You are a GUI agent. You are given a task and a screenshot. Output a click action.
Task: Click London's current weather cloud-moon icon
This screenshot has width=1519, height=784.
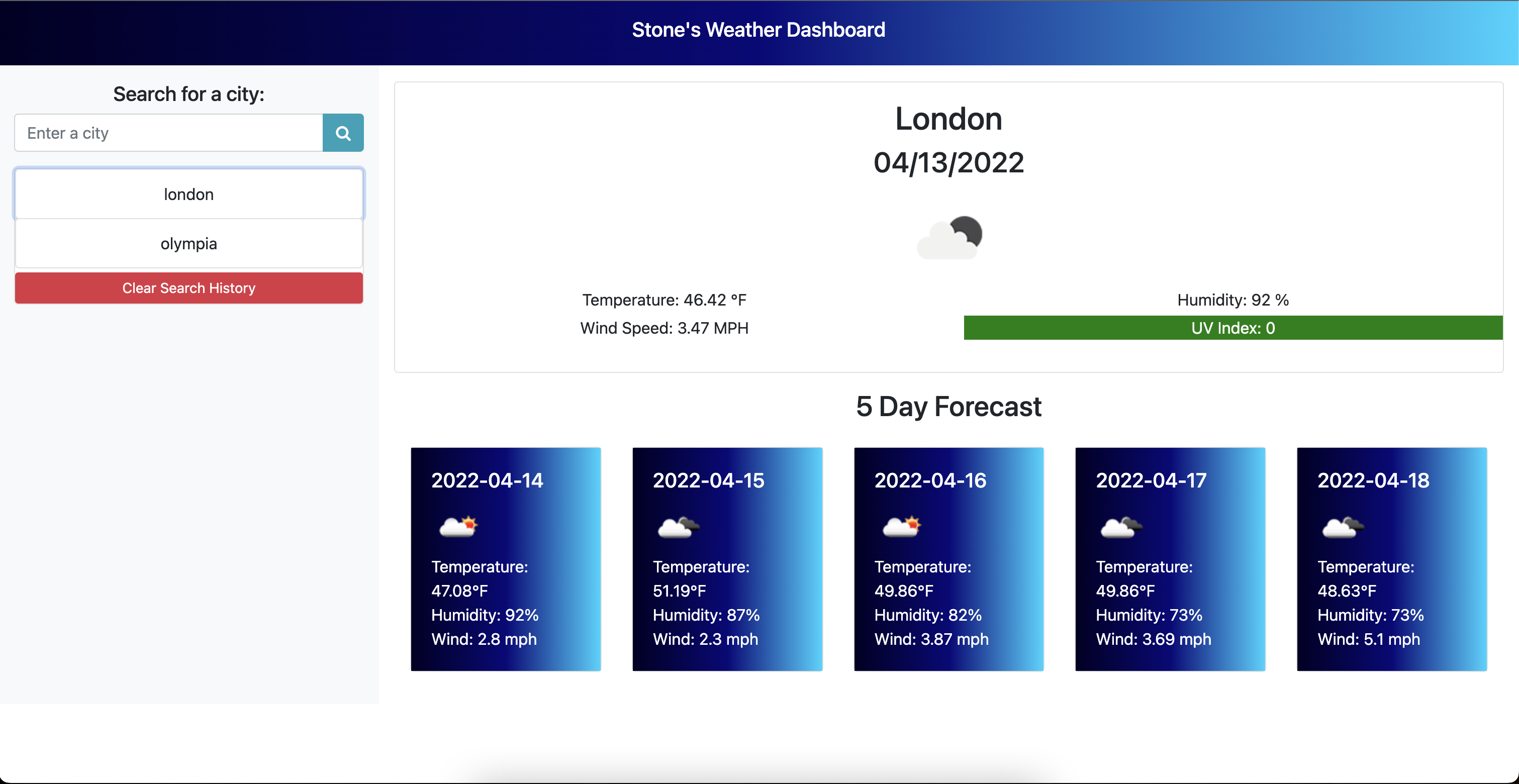click(949, 238)
